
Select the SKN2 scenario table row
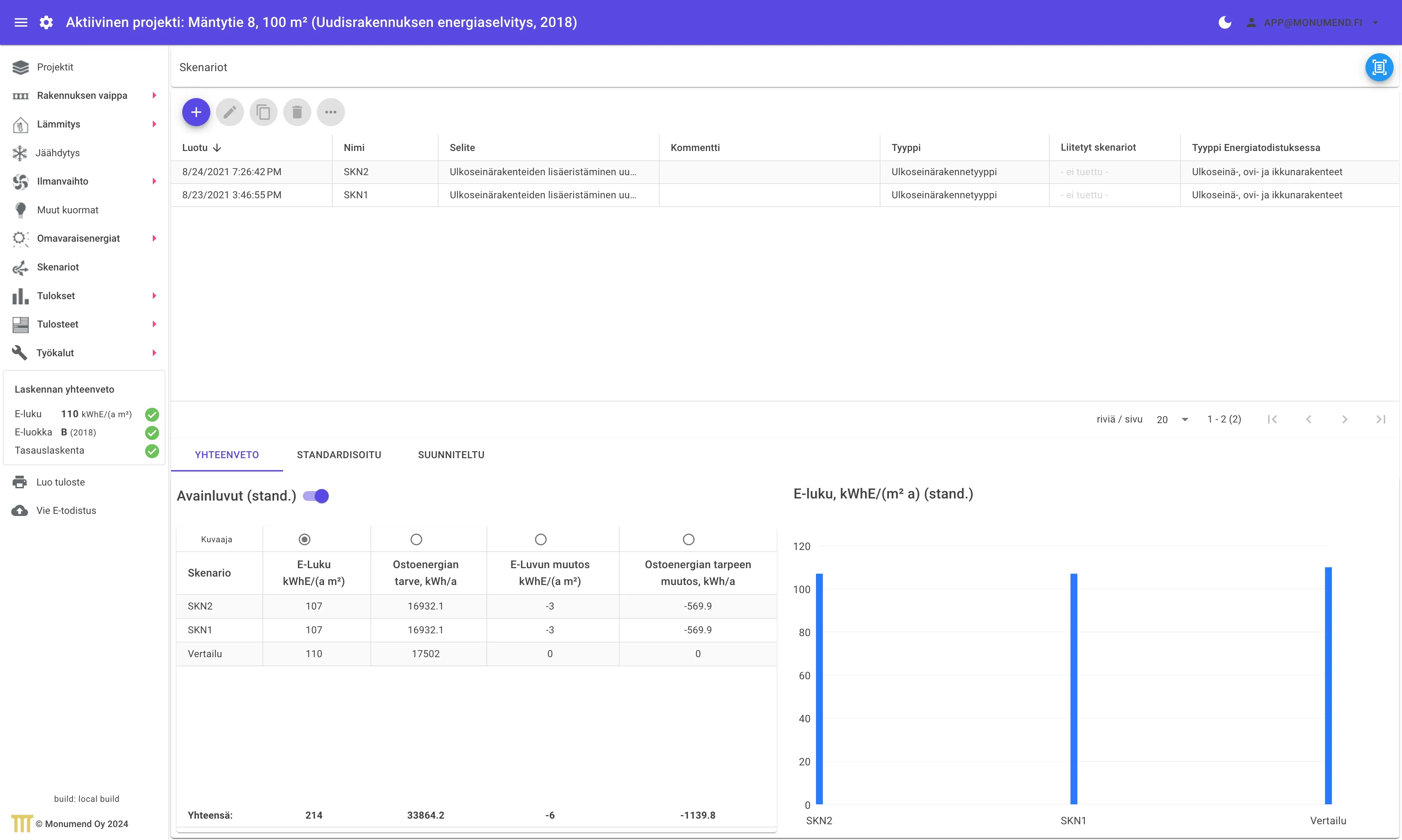coord(785,172)
